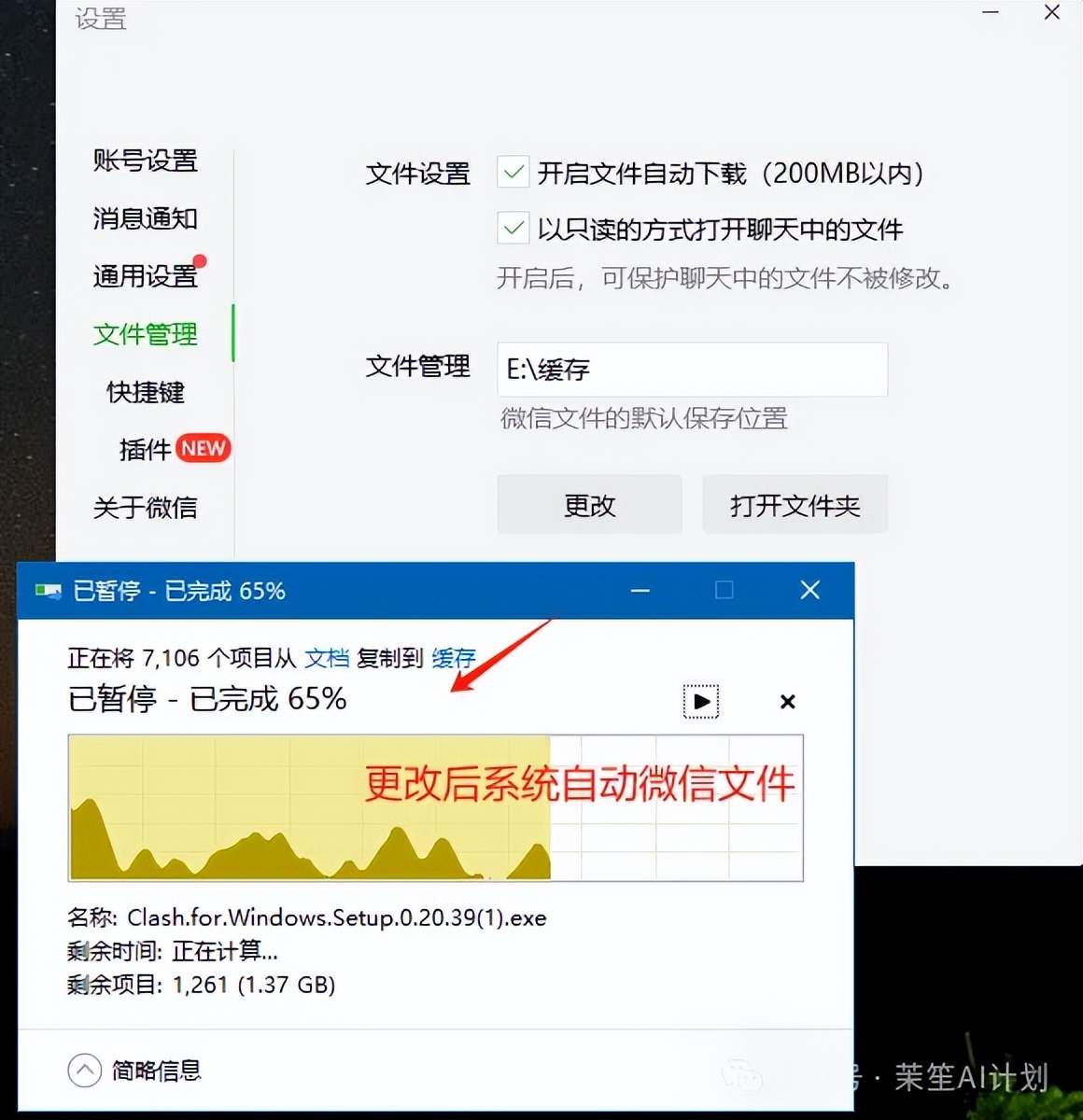Click the 更改 button
The height and width of the screenshot is (1120, 1083).
589,505
